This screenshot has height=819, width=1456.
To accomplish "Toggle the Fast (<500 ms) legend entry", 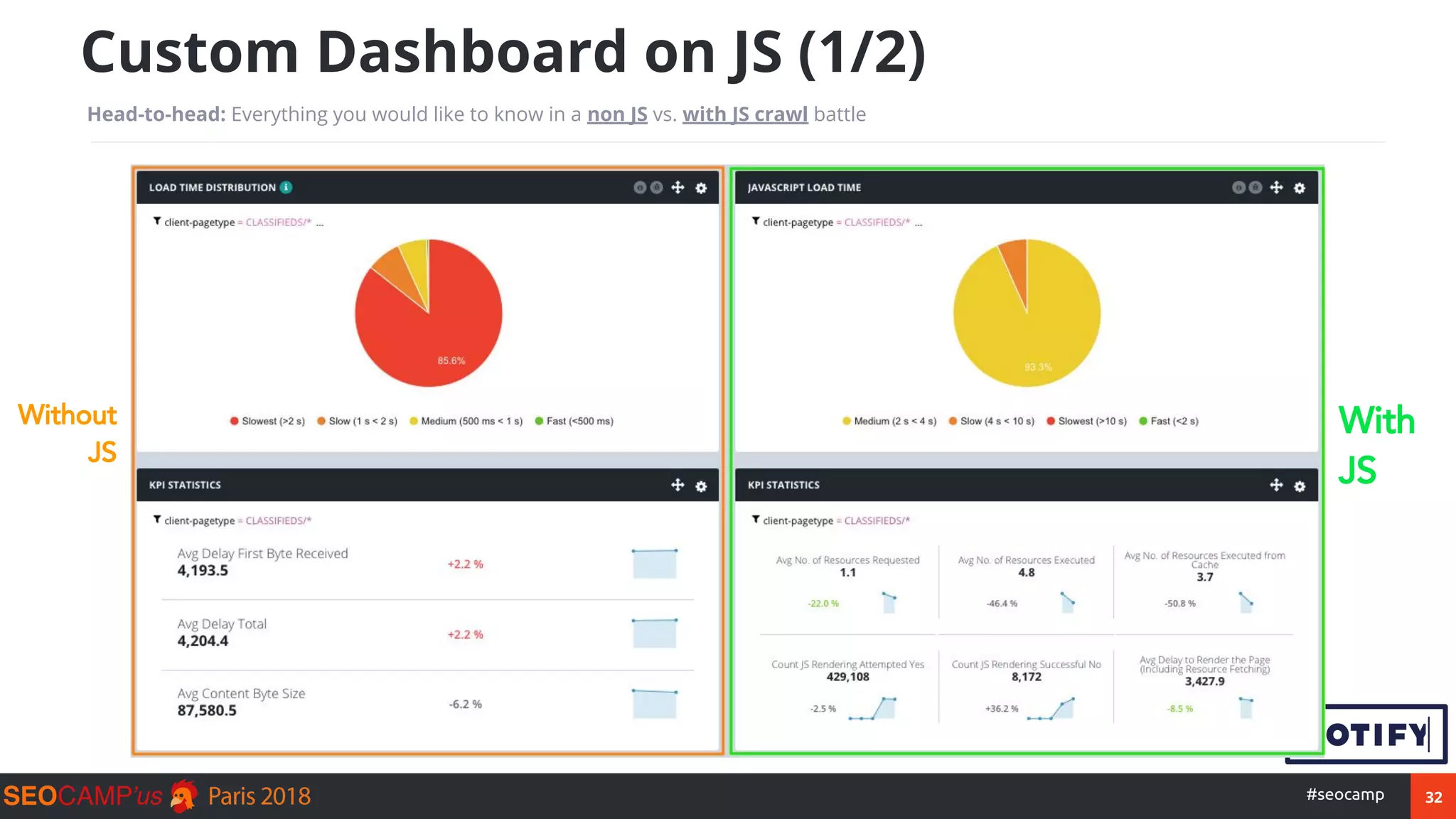I will [x=574, y=421].
